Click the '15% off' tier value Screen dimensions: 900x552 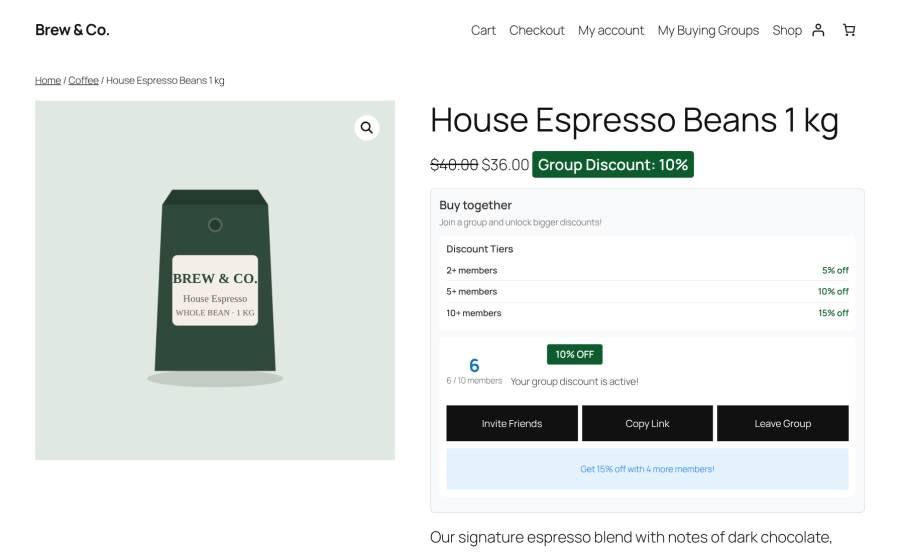(x=833, y=313)
